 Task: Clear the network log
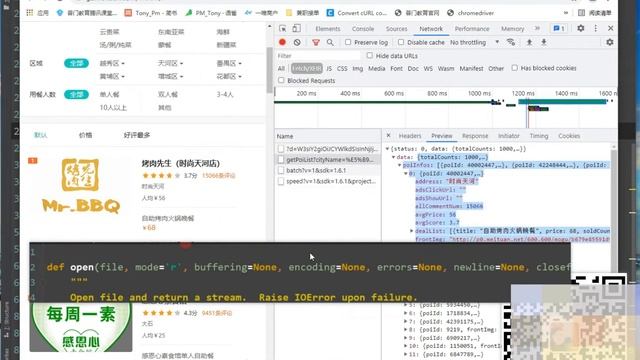(297, 42)
